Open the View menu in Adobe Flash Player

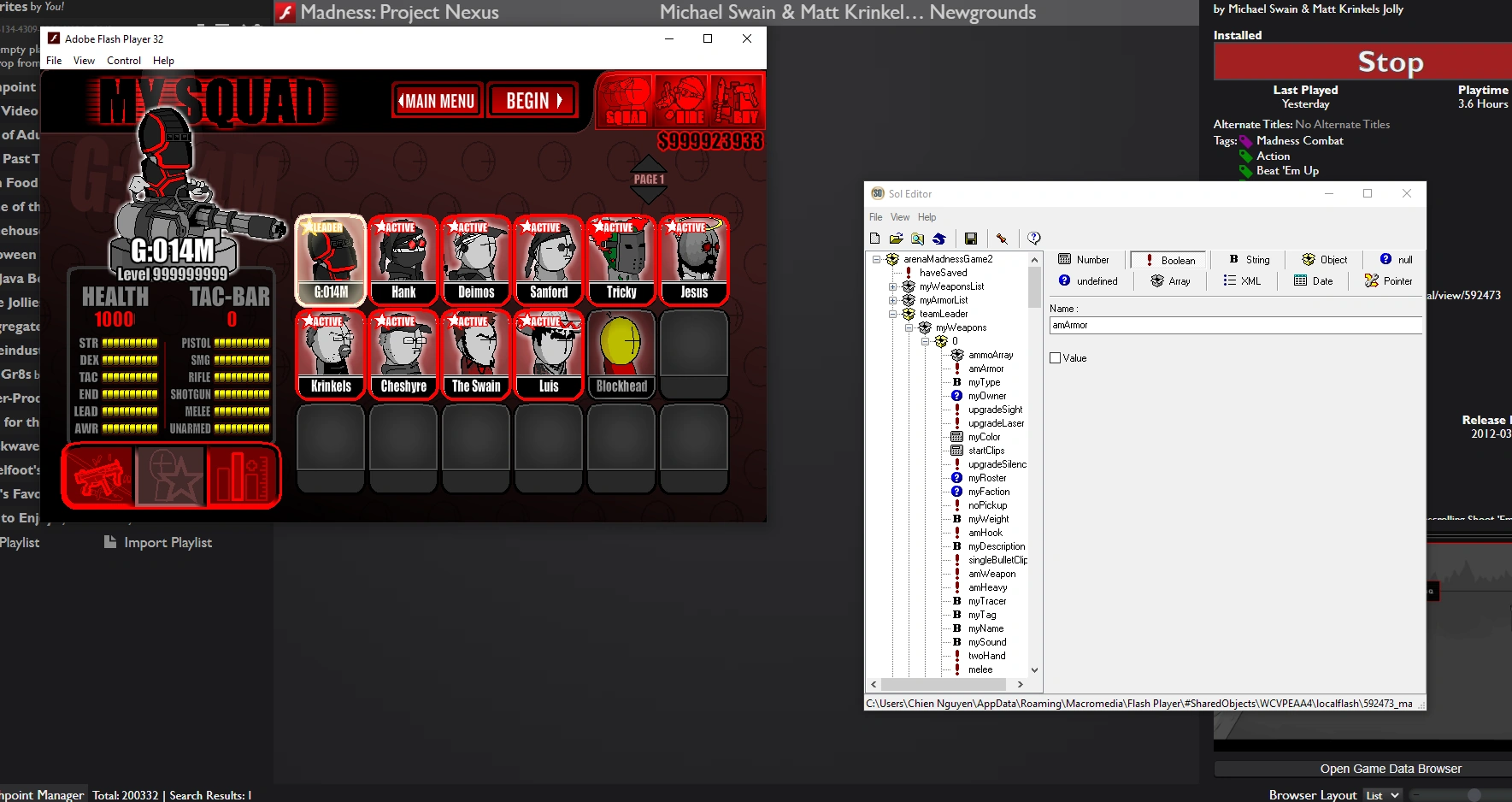pyautogui.click(x=84, y=61)
